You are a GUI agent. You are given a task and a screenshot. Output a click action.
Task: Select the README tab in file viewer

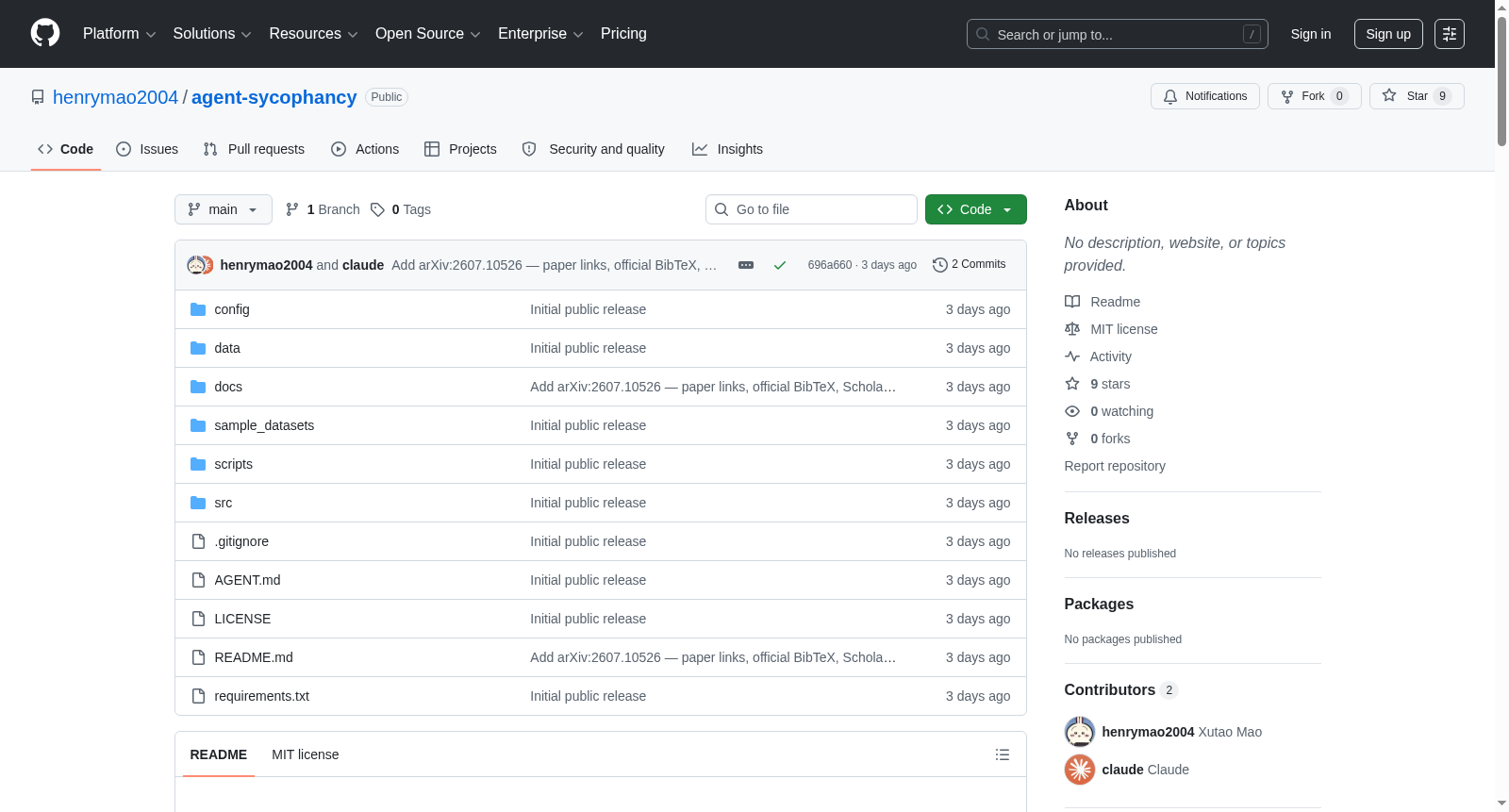(219, 754)
